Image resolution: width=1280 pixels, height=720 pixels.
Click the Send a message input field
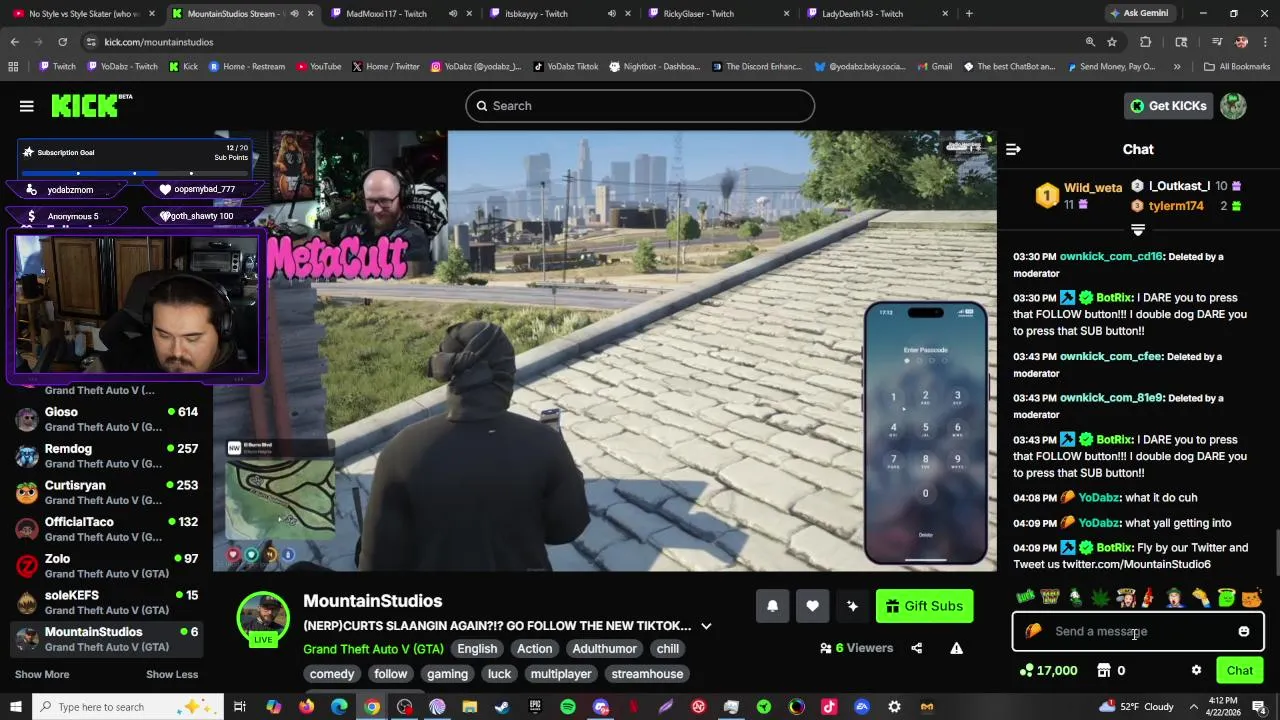coord(1138,632)
